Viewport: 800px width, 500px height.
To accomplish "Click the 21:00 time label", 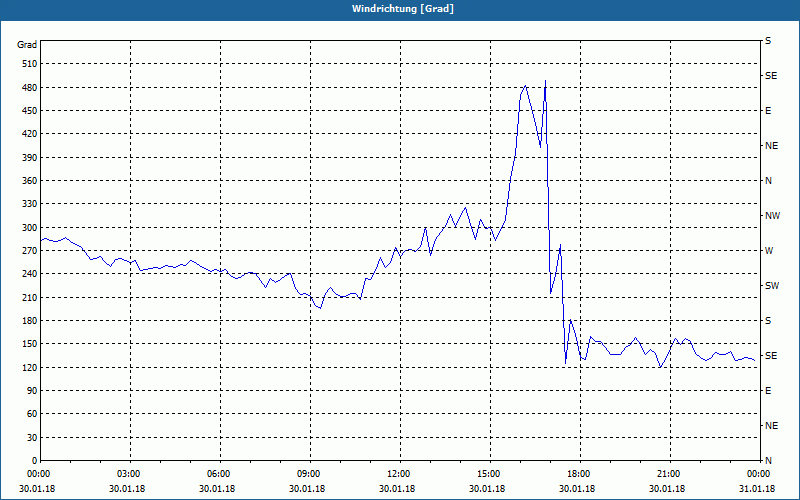I will pos(670,473).
